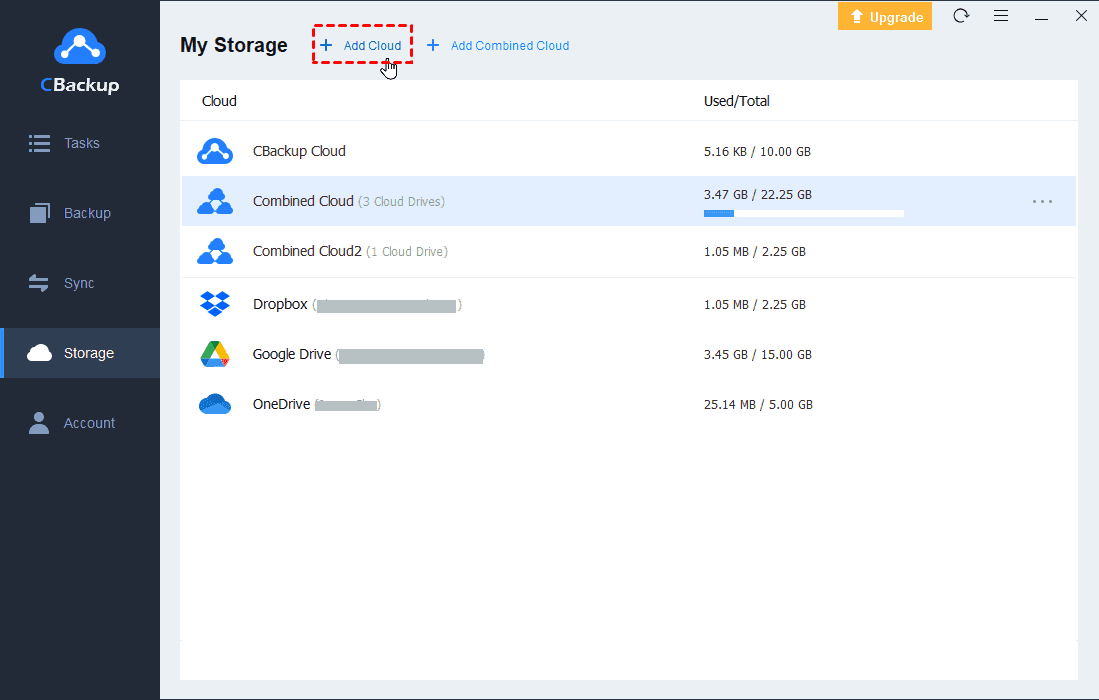Open the Sync section

point(78,283)
